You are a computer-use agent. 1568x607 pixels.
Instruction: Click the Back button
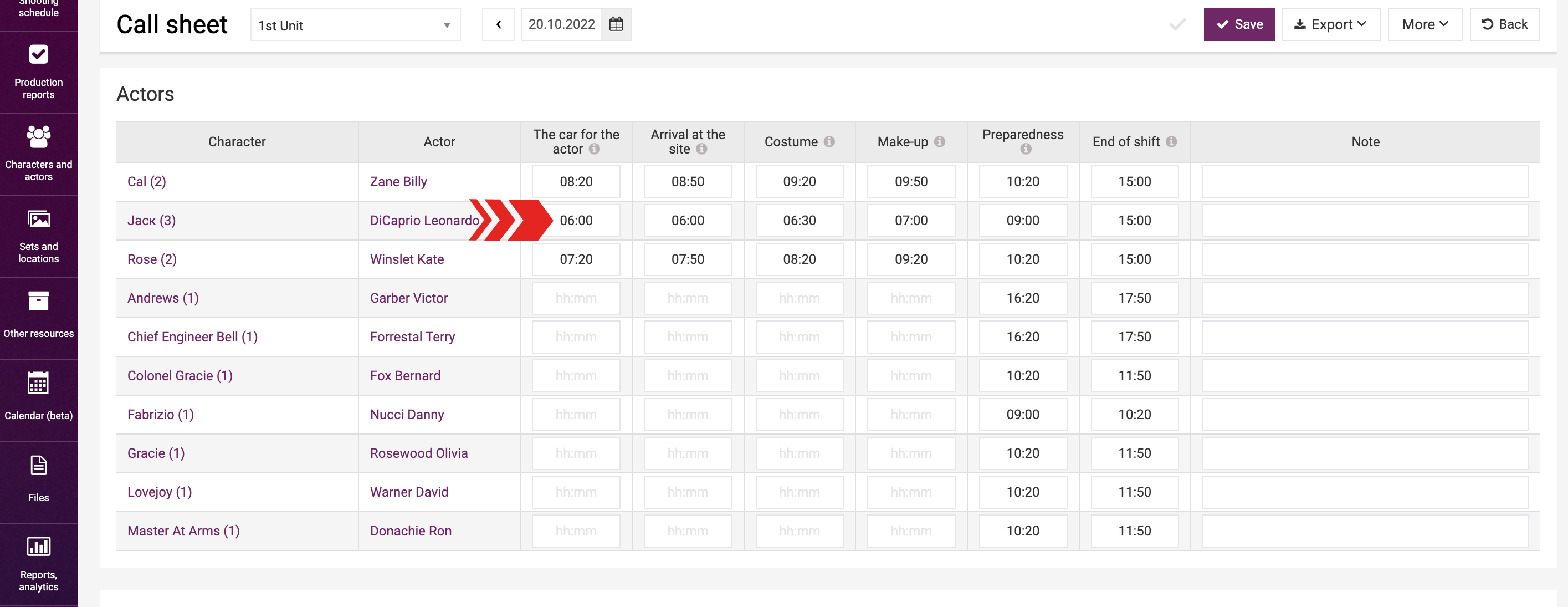[1504, 24]
